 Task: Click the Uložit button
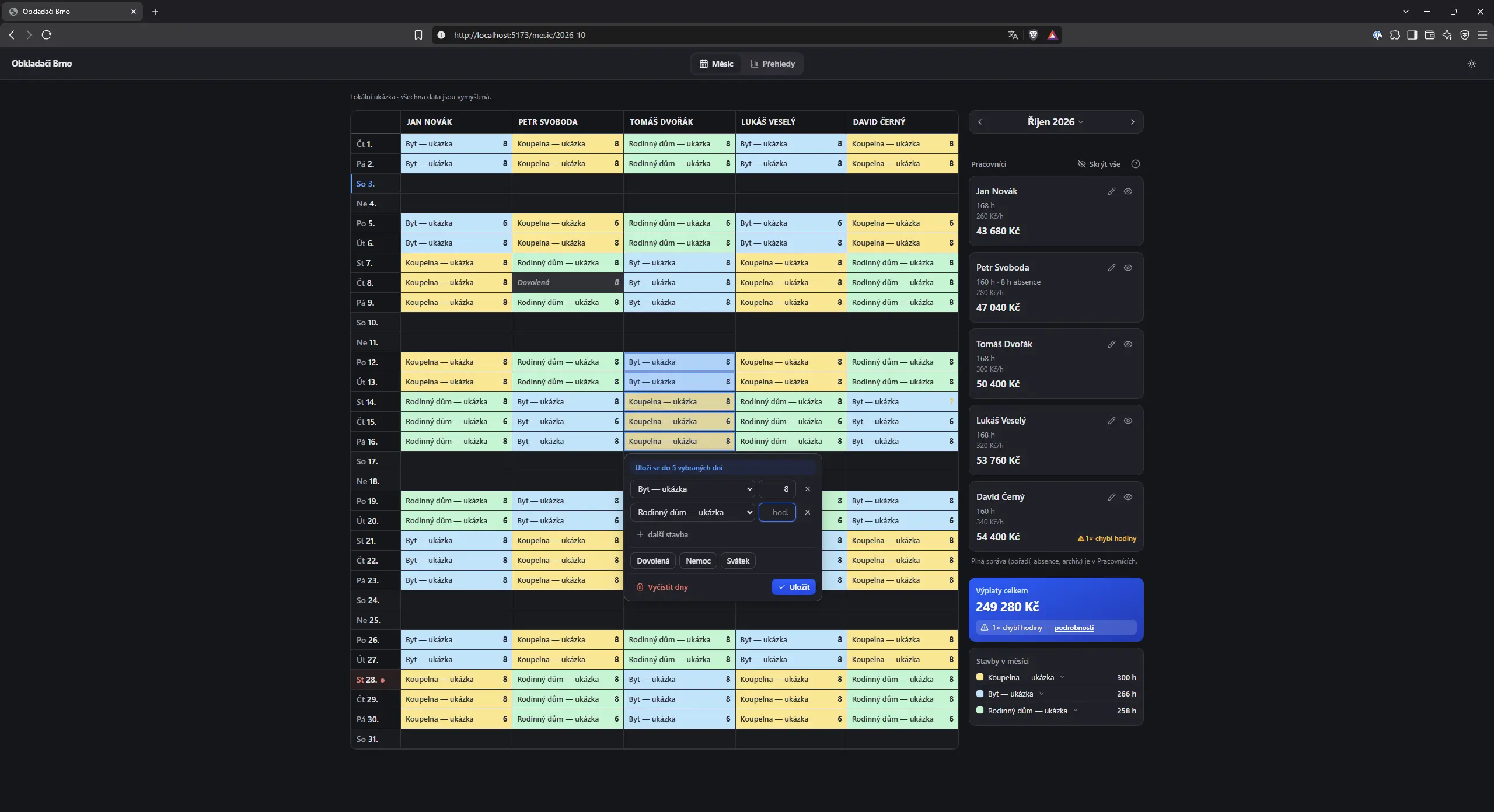point(793,587)
